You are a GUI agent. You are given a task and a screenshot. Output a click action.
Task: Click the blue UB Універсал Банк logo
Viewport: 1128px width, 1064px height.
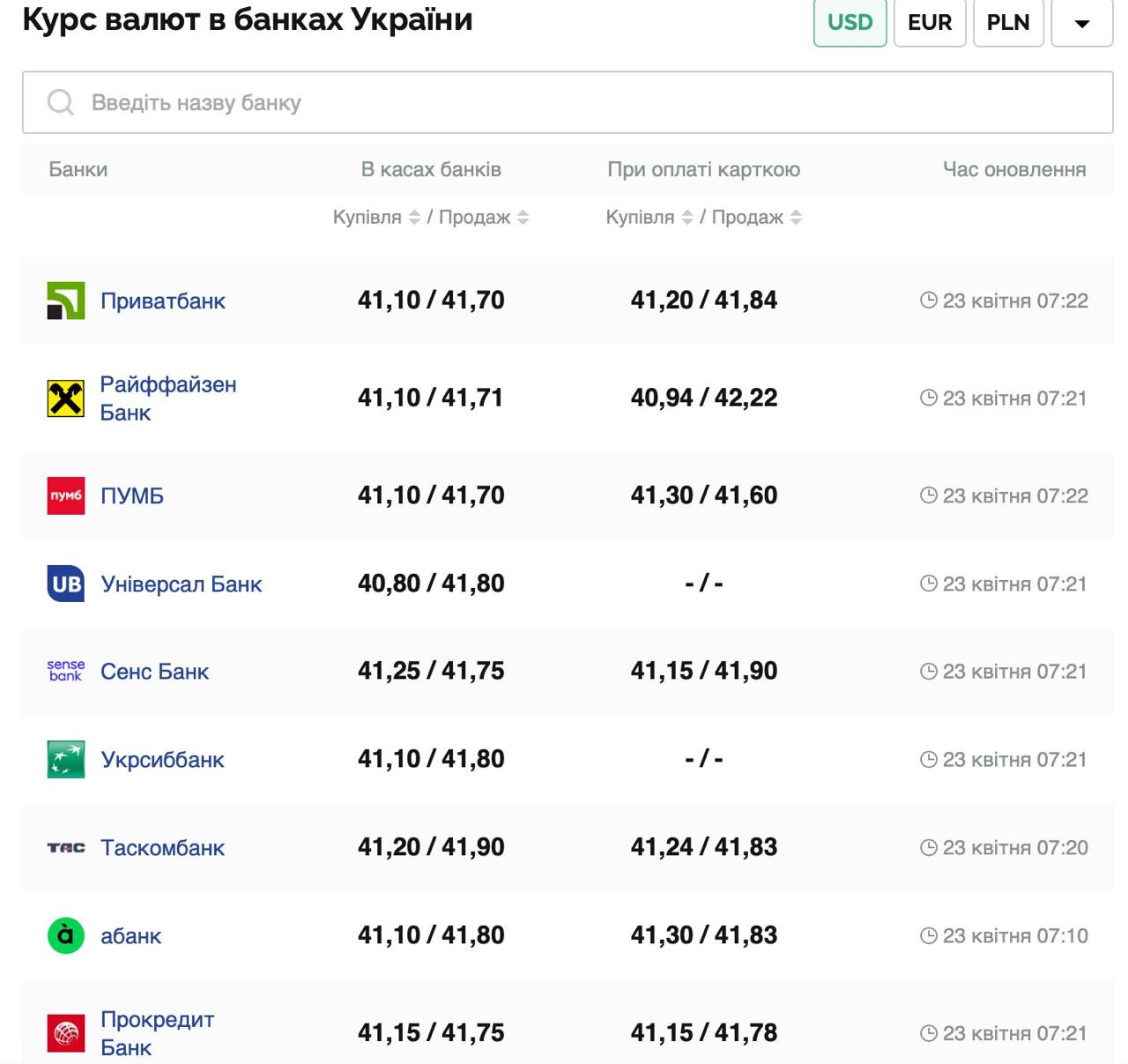(66, 584)
